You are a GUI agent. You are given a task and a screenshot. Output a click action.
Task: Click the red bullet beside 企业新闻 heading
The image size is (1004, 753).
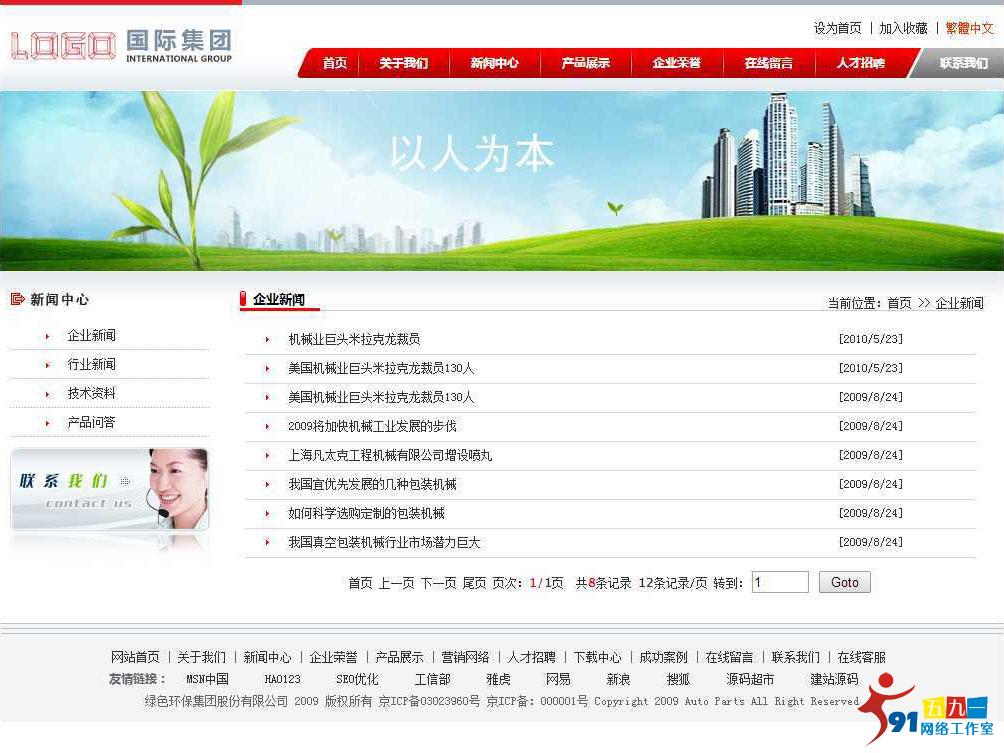coord(241,297)
